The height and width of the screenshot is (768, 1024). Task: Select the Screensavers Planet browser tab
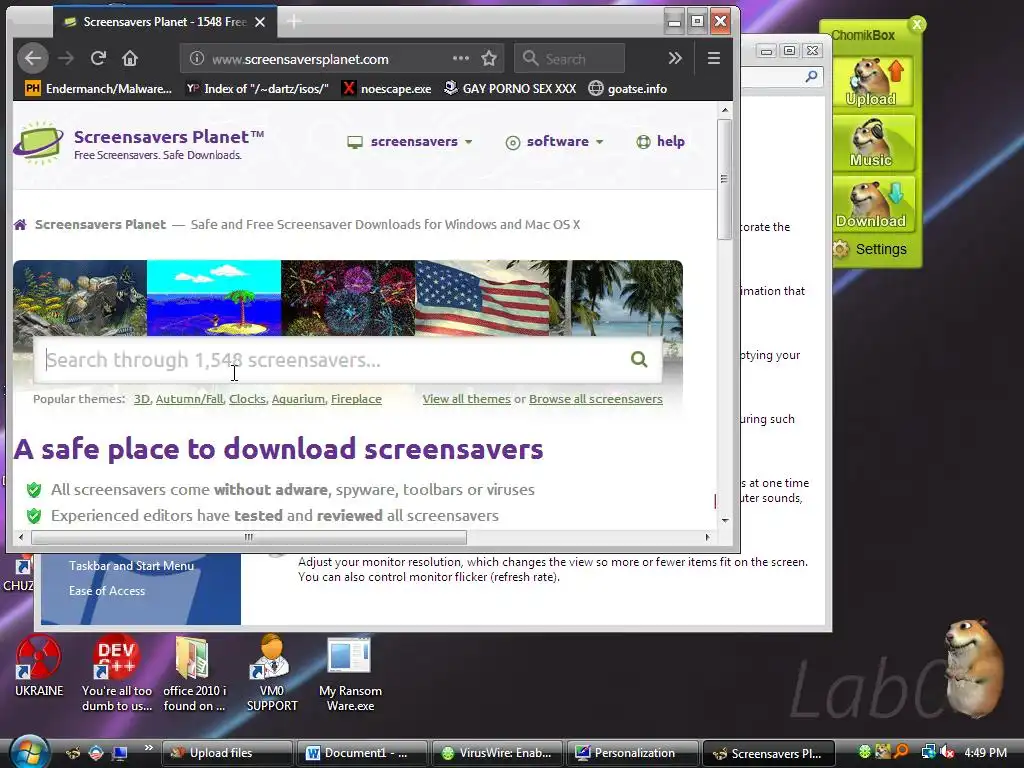165,22
